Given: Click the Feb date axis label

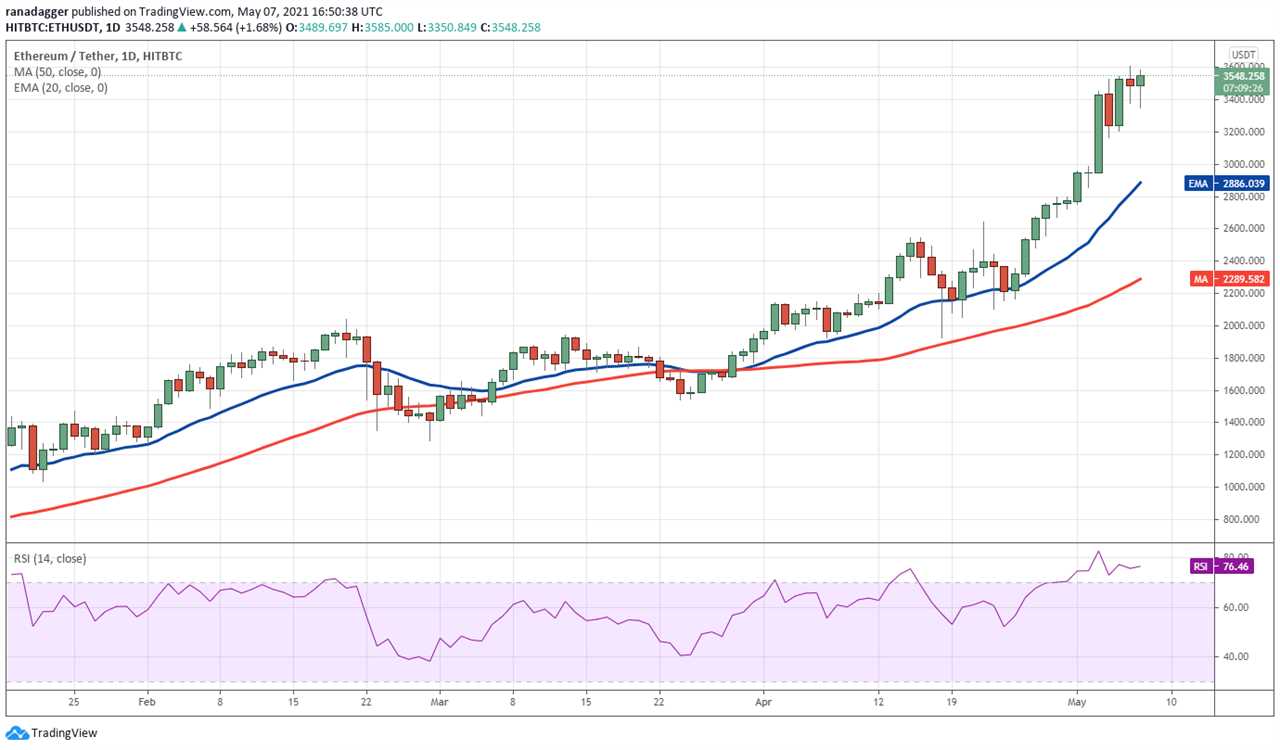Looking at the screenshot, I should click(x=147, y=703).
